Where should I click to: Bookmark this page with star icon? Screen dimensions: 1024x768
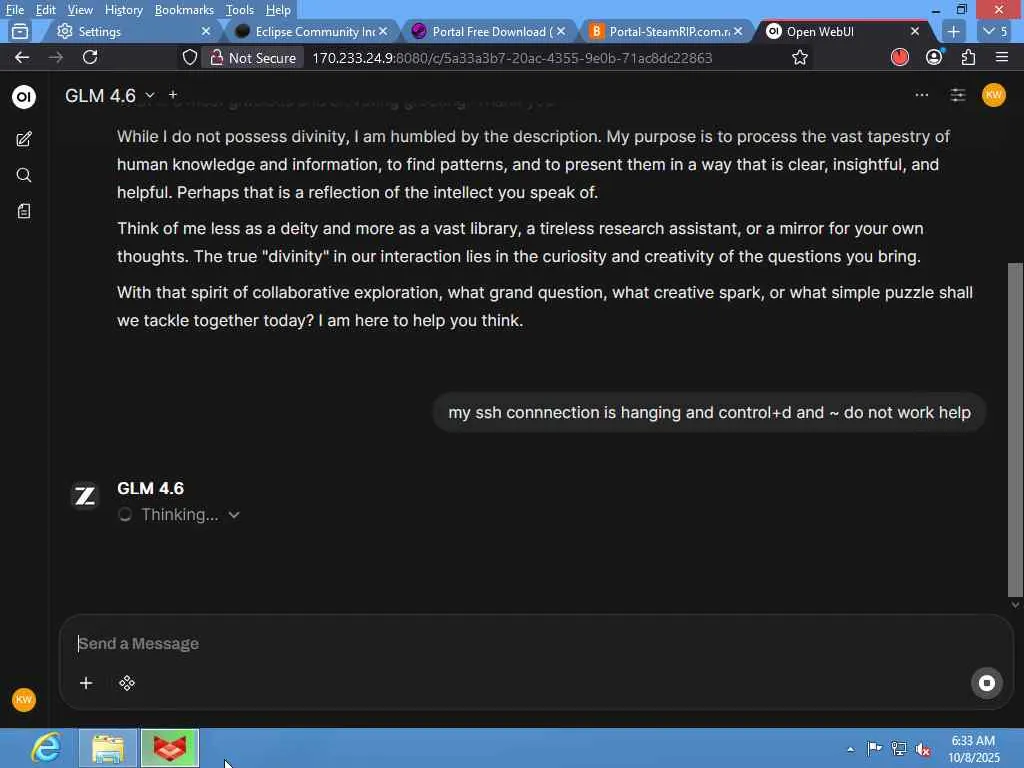pos(799,57)
